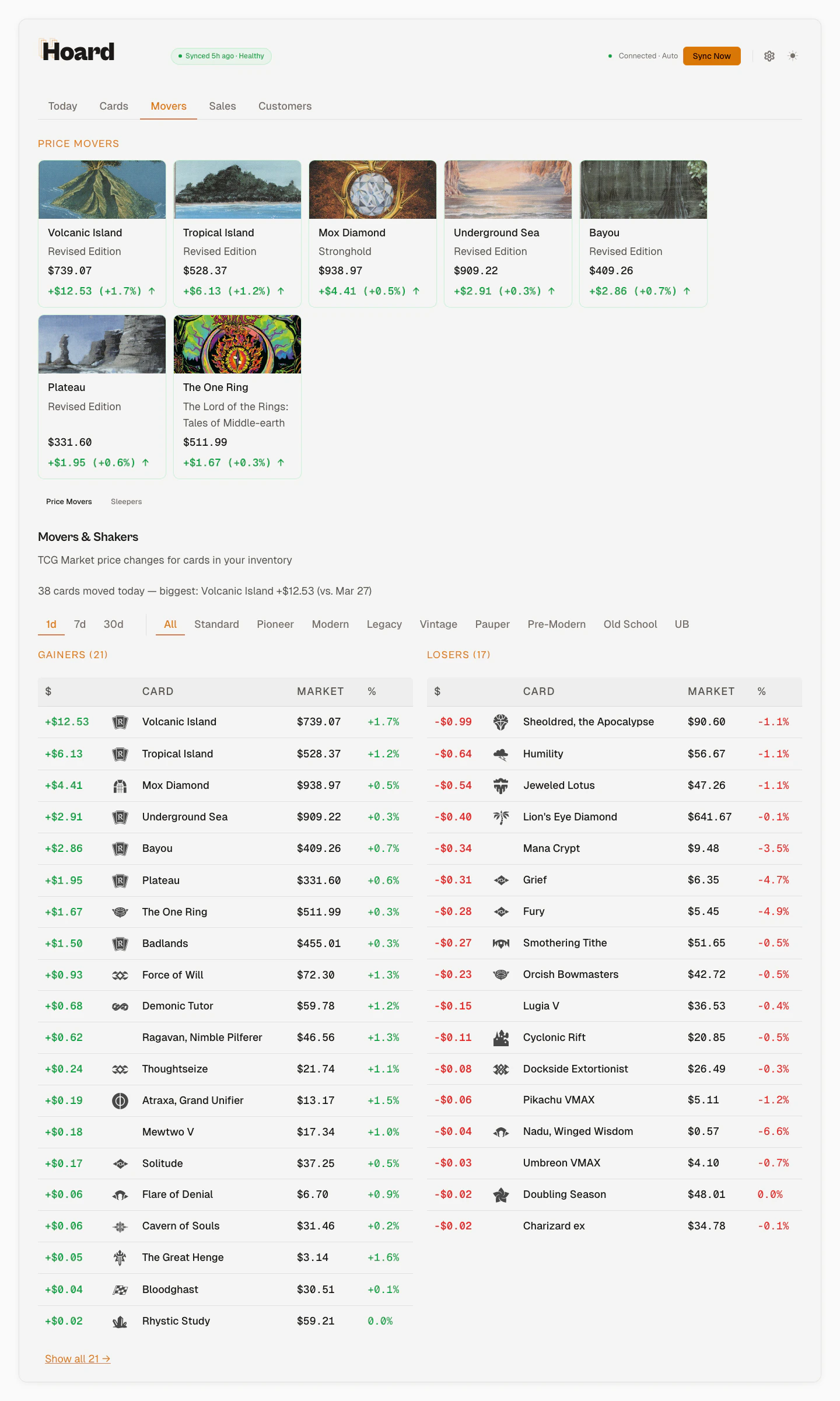Viewport: 840px width, 1401px height.
Task: Select the 30d time range
Action: pyautogui.click(x=113, y=624)
